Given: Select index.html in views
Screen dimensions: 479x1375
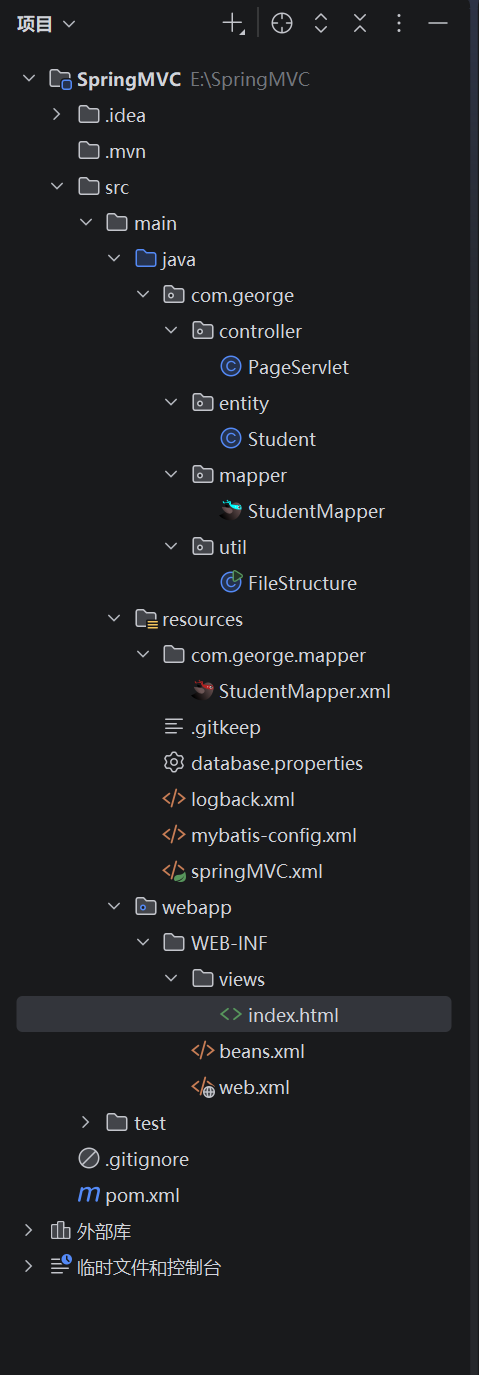Looking at the screenshot, I should [x=293, y=1015].
